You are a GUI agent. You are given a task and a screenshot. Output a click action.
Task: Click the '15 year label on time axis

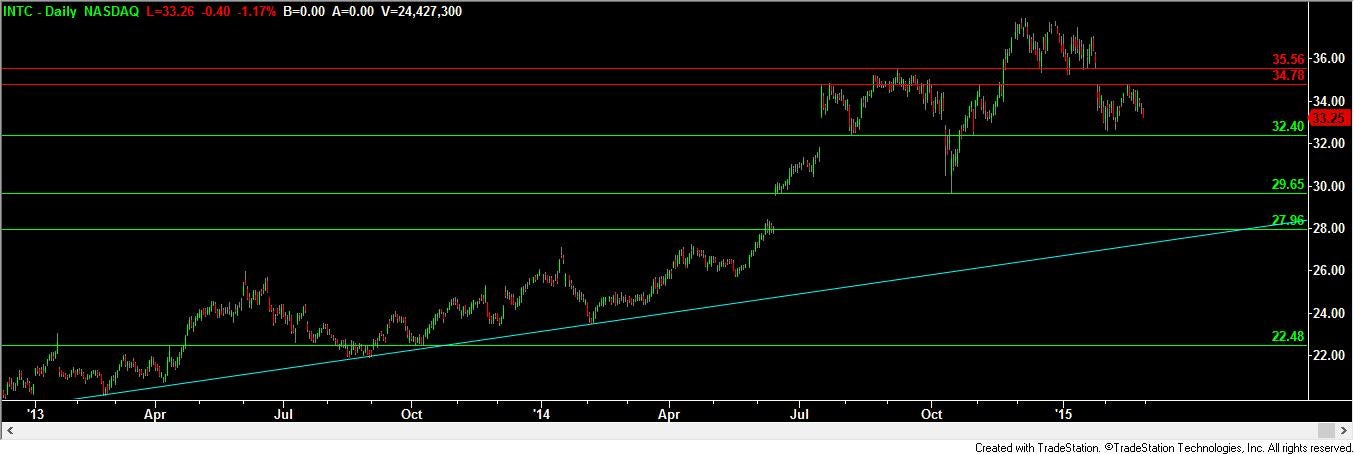coord(1063,412)
